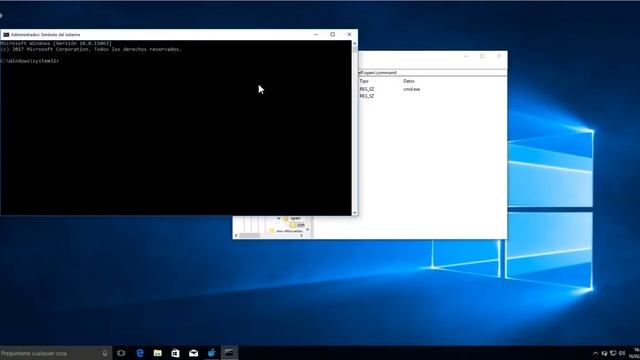
Task: Maximize the Command Prompt window
Action: pos(333,35)
